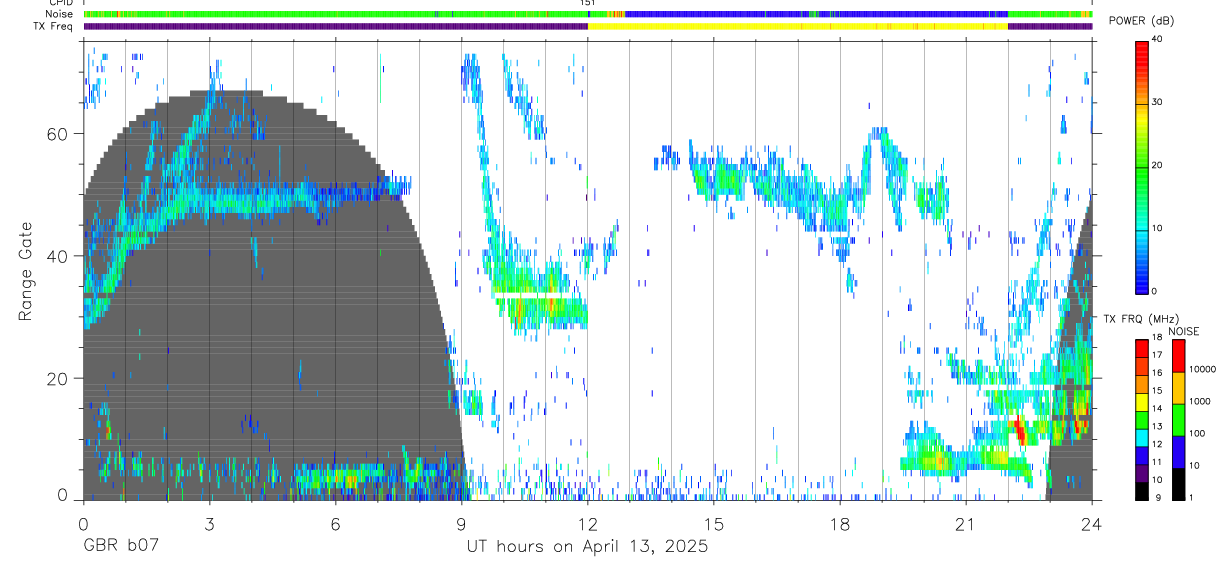
Task: Click the 'Noise' row label at top
Action: click(59, 14)
